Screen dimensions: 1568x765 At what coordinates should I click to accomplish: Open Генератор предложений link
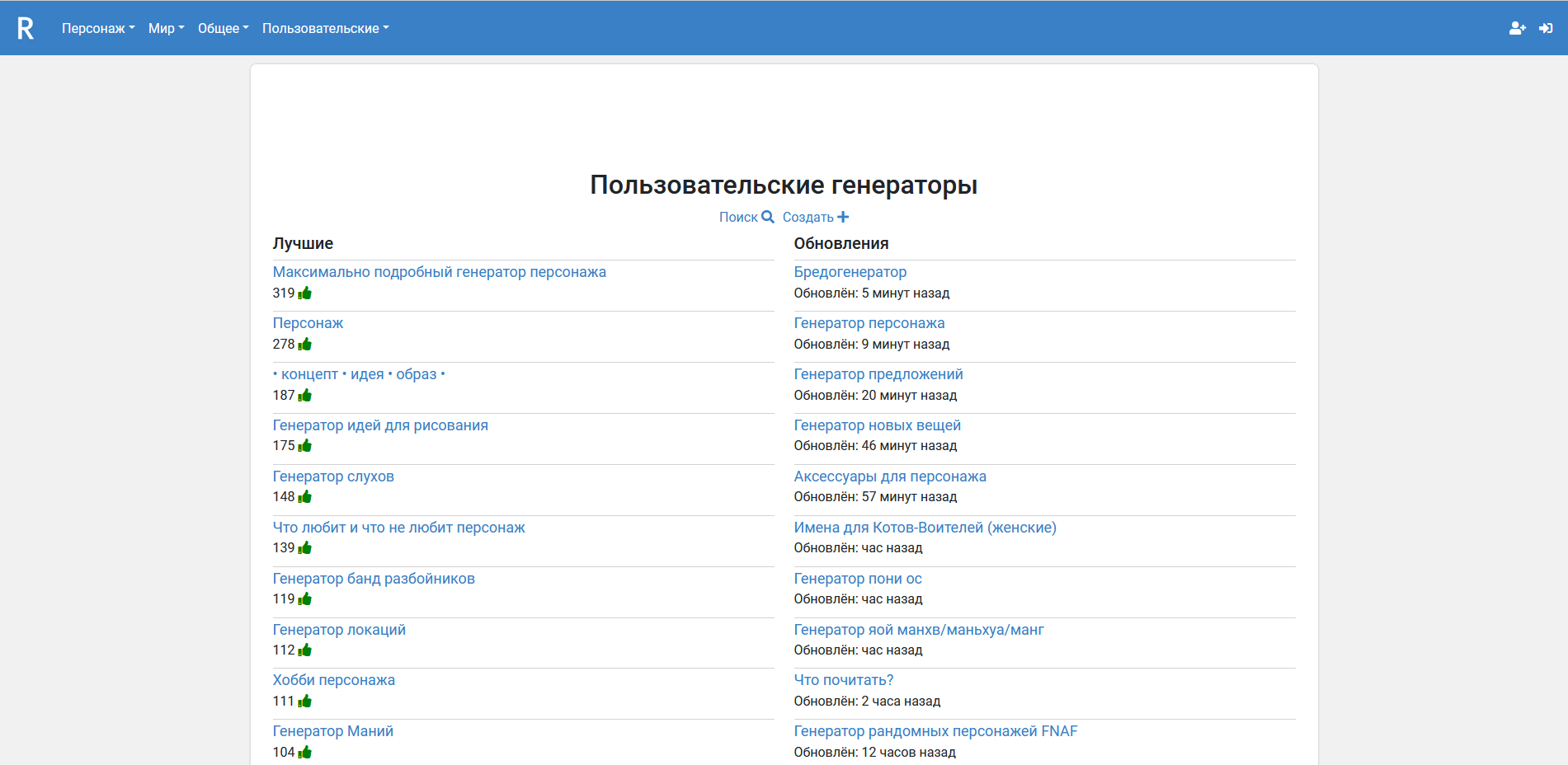[x=878, y=374]
